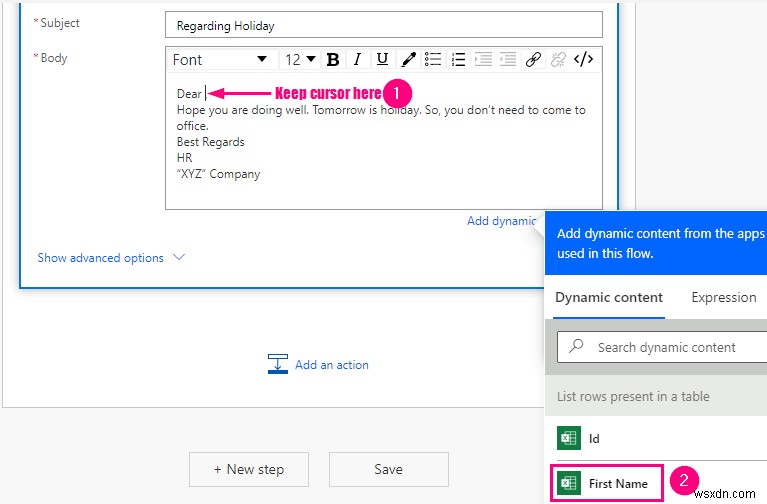Click Show advanced options link
Screen dimensions: 767x504
(x=100, y=257)
